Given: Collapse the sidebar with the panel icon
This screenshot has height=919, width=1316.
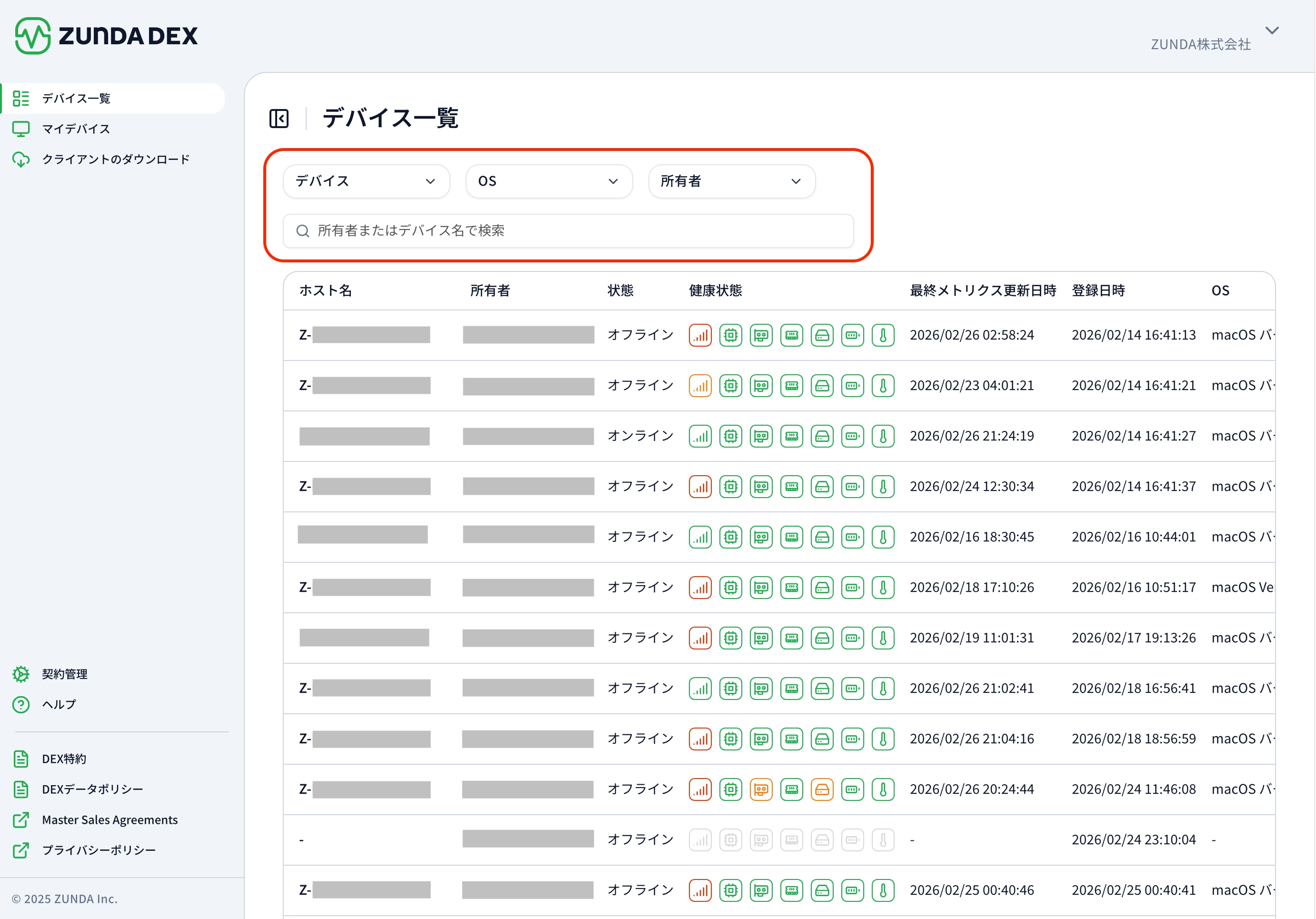Looking at the screenshot, I should pos(279,119).
